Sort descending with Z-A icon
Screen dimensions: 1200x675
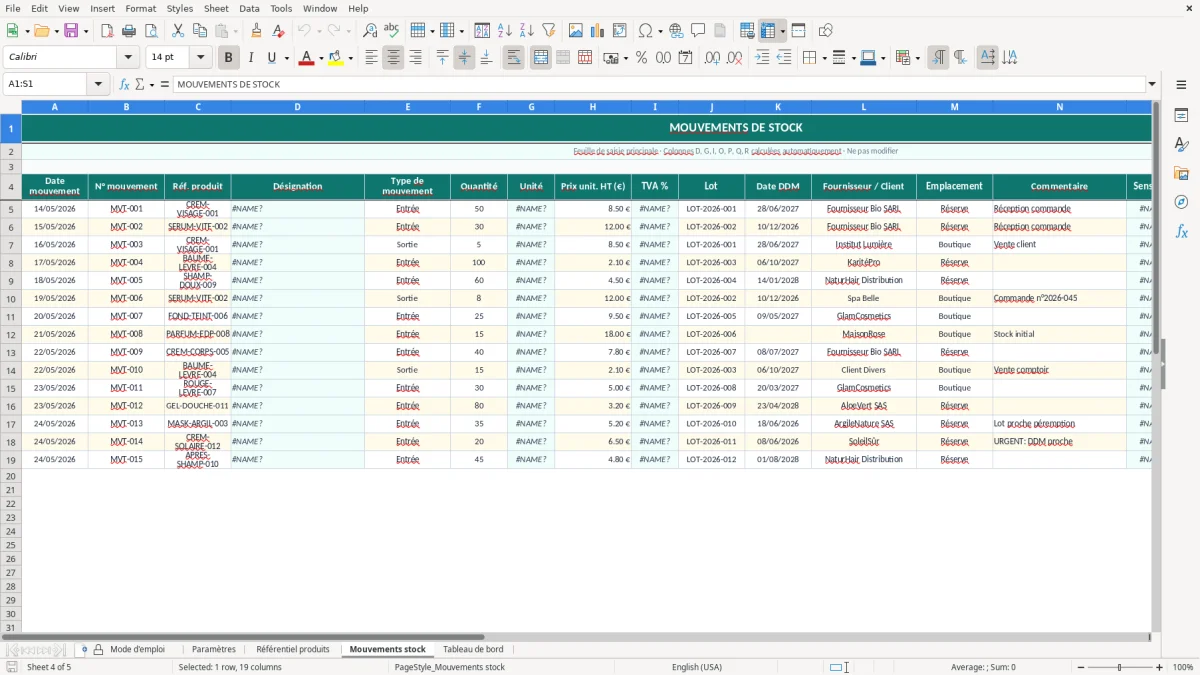click(x=527, y=31)
